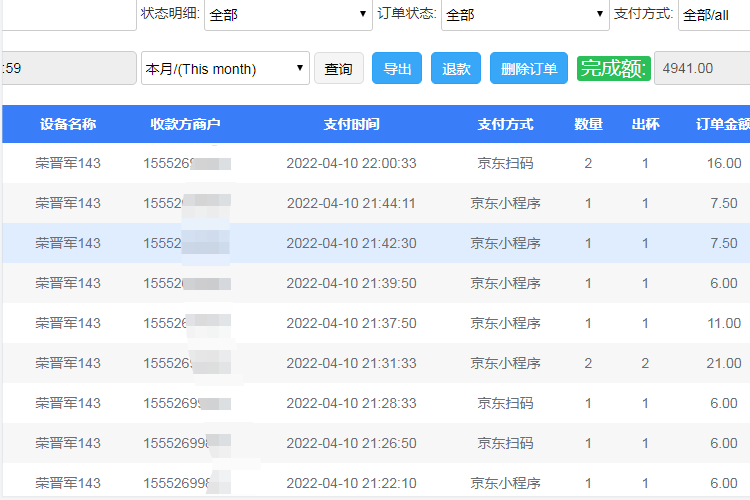Image resolution: width=750 pixels, height=500 pixels.
Task: Click the green 完成额 label
Action: pos(614,69)
